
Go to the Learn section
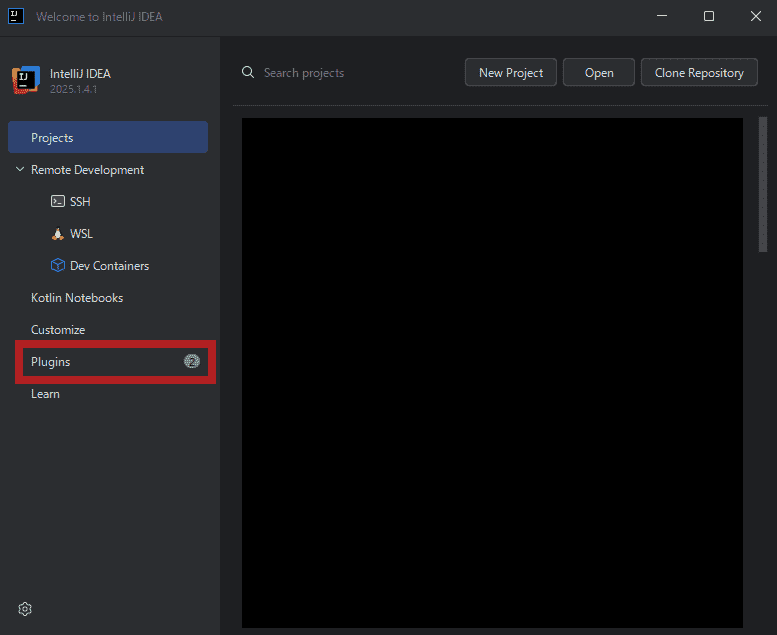(x=45, y=394)
